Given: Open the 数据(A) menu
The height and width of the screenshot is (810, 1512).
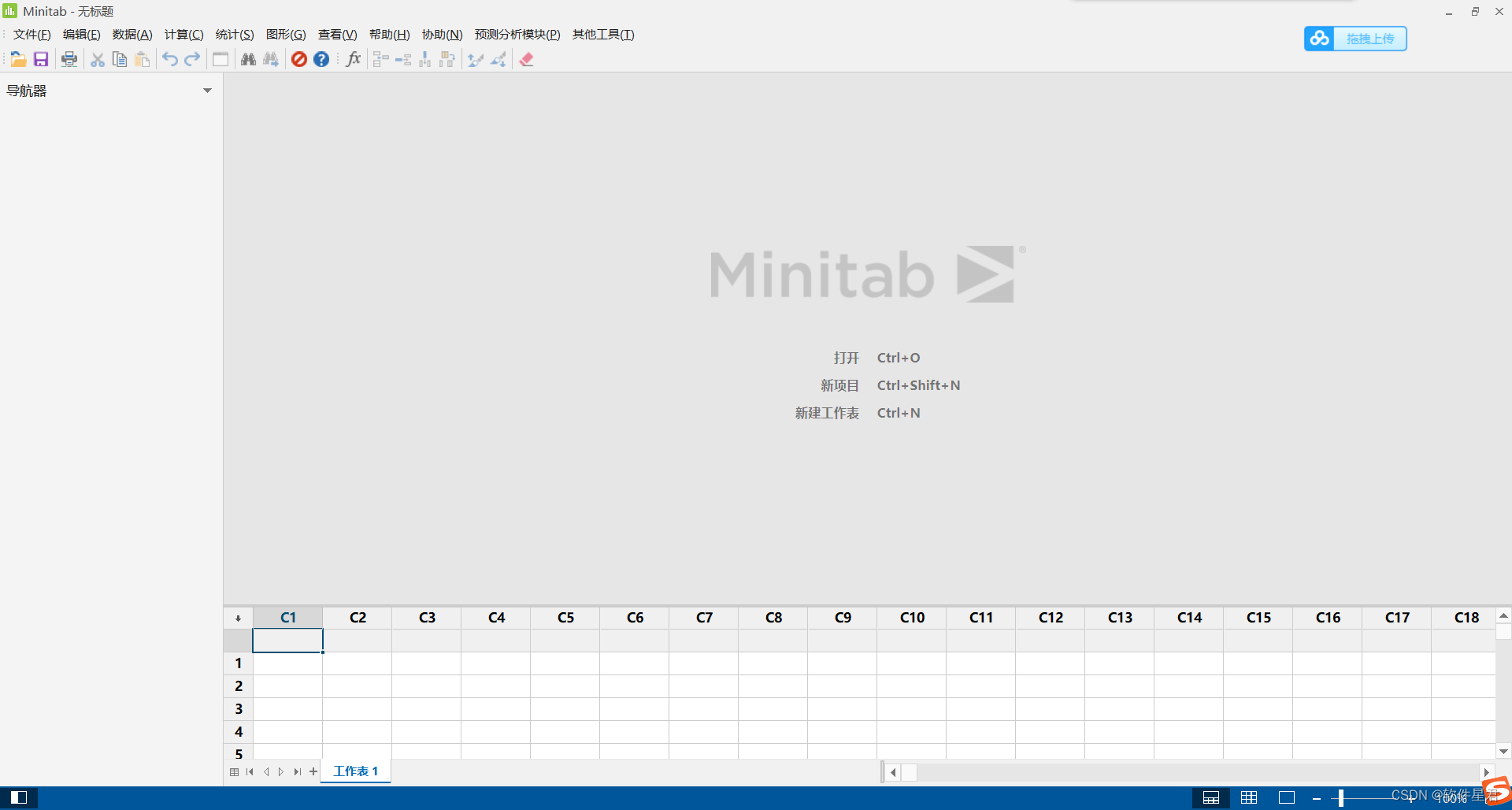Looking at the screenshot, I should pos(132,35).
